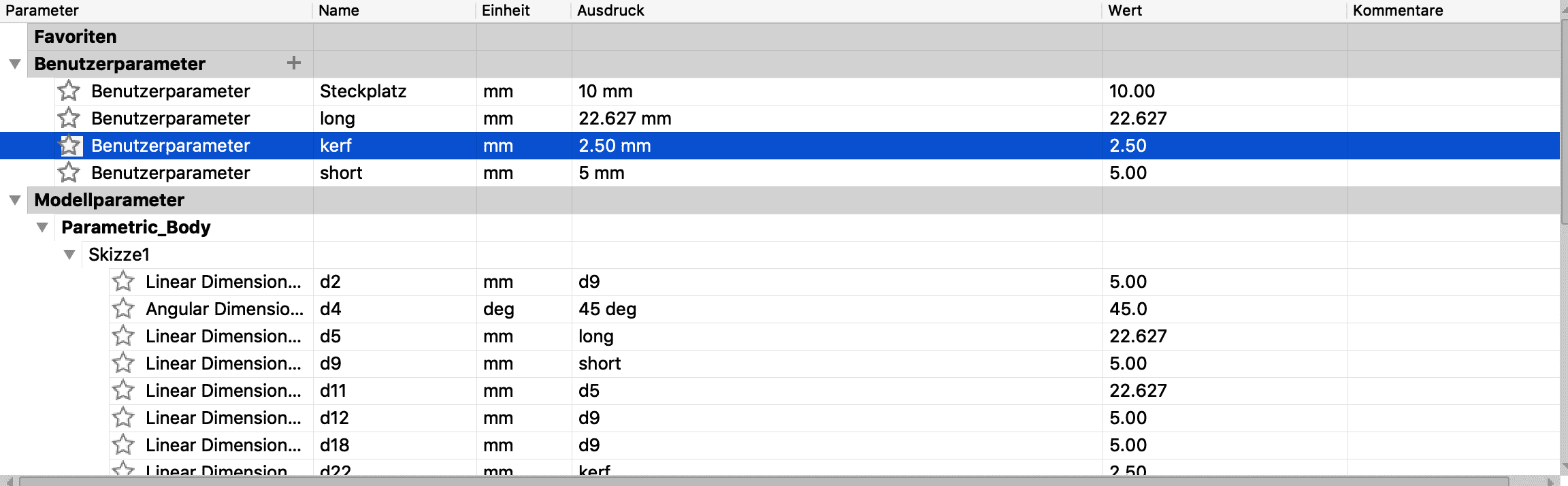Screen dimensions: 1568x486
Task: Toggle favorite star on kerf row
Action: (69, 145)
